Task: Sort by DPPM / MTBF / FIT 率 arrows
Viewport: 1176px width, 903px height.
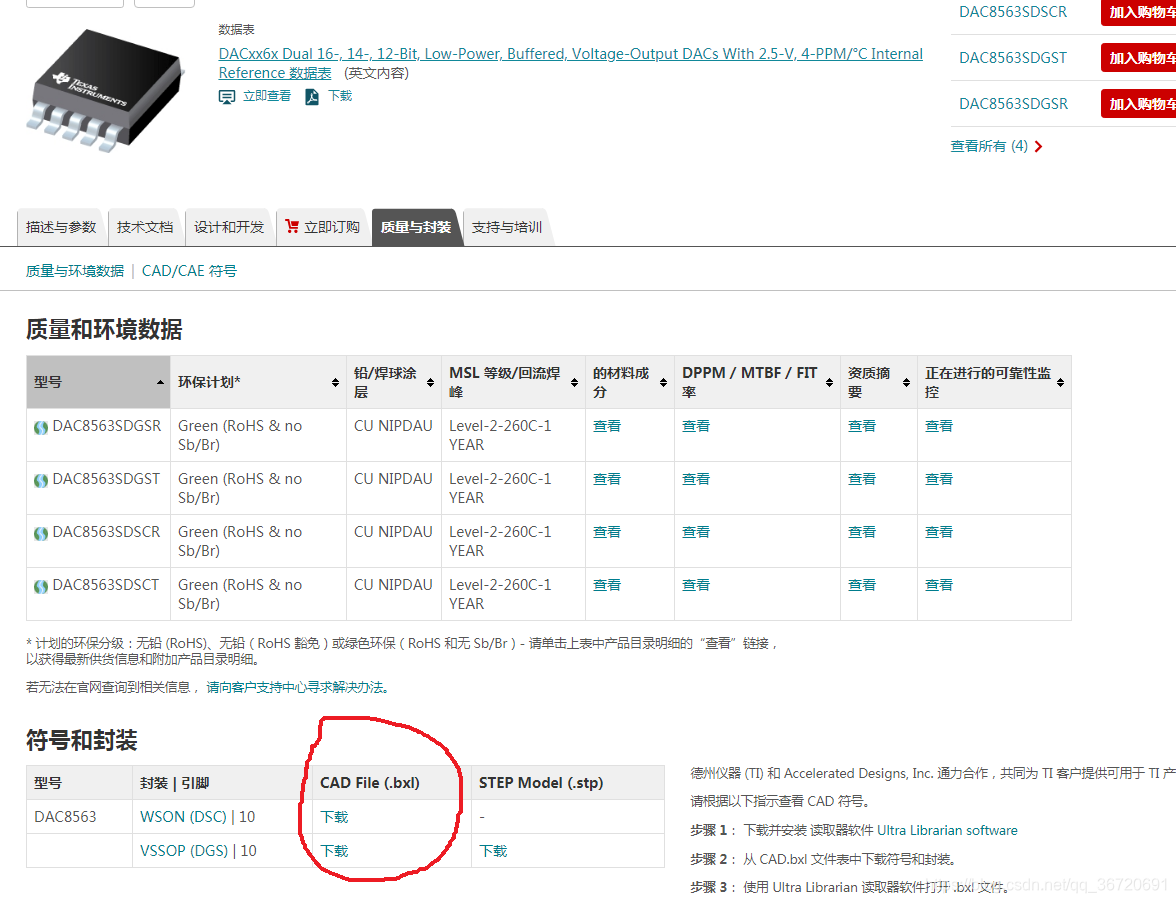Action: click(x=830, y=382)
